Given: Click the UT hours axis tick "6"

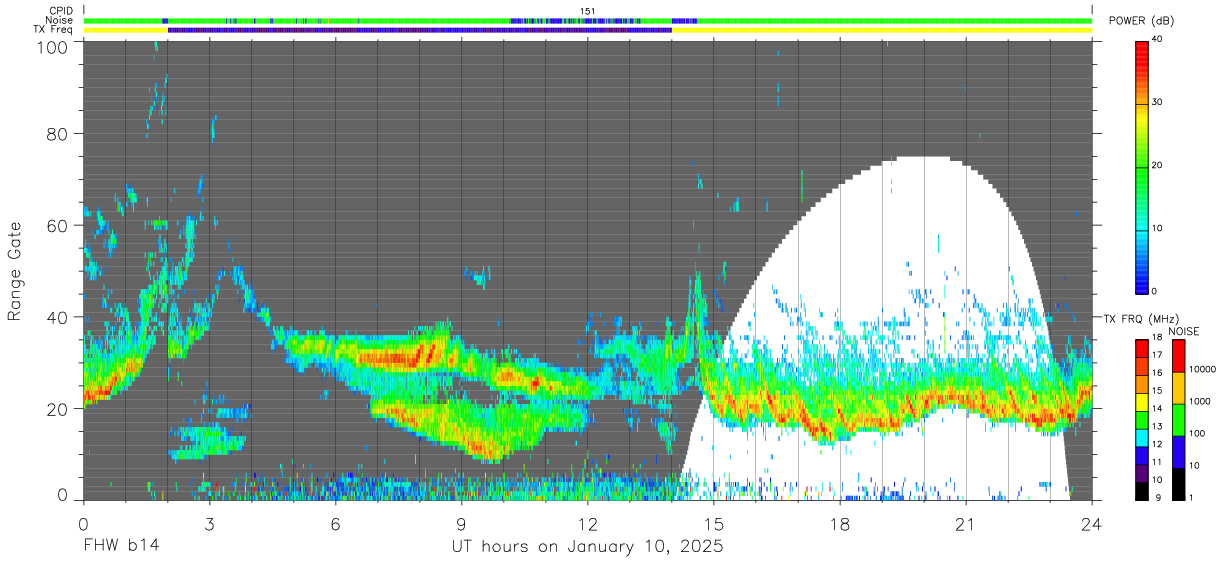Looking at the screenshot, I should pyautogui.click(x=336, y=524).
